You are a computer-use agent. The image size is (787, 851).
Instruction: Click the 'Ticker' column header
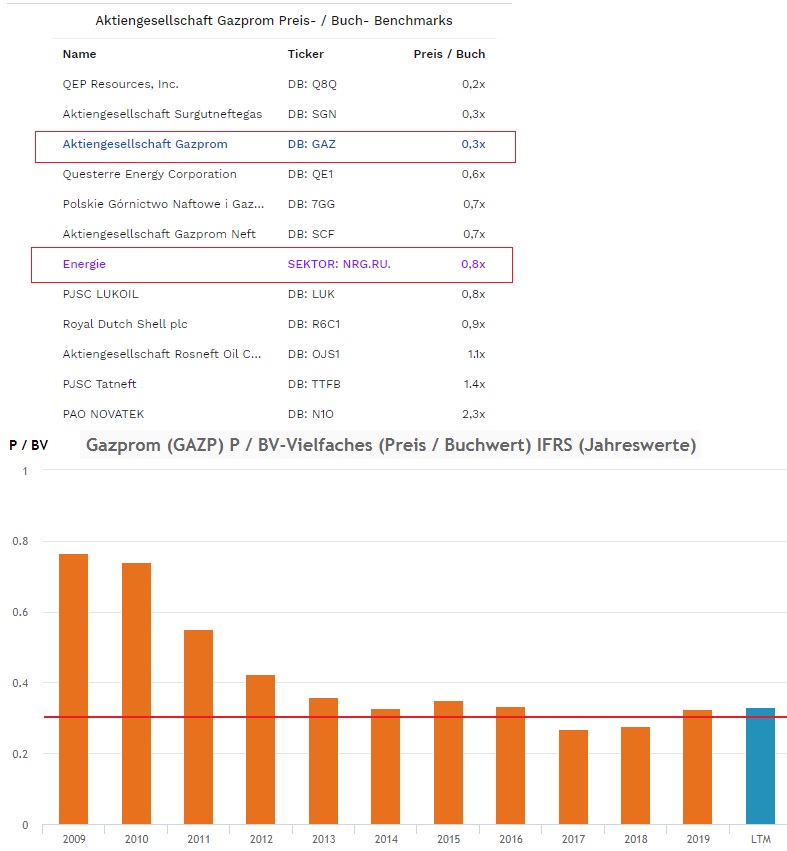(306, 54)
